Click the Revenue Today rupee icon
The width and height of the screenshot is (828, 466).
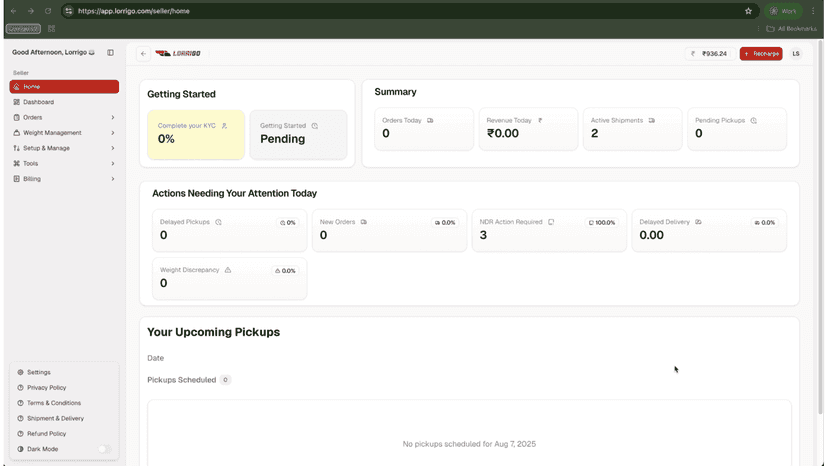click(x=540, y=120)
